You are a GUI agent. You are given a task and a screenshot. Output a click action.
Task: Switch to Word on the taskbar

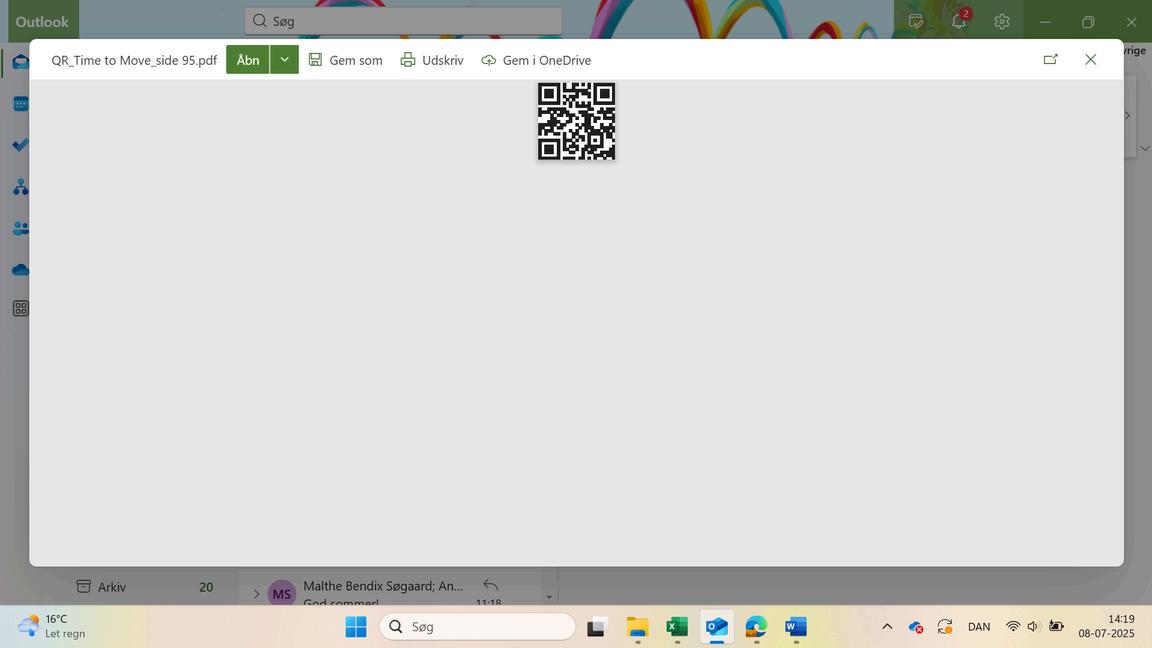click(796, 627)
